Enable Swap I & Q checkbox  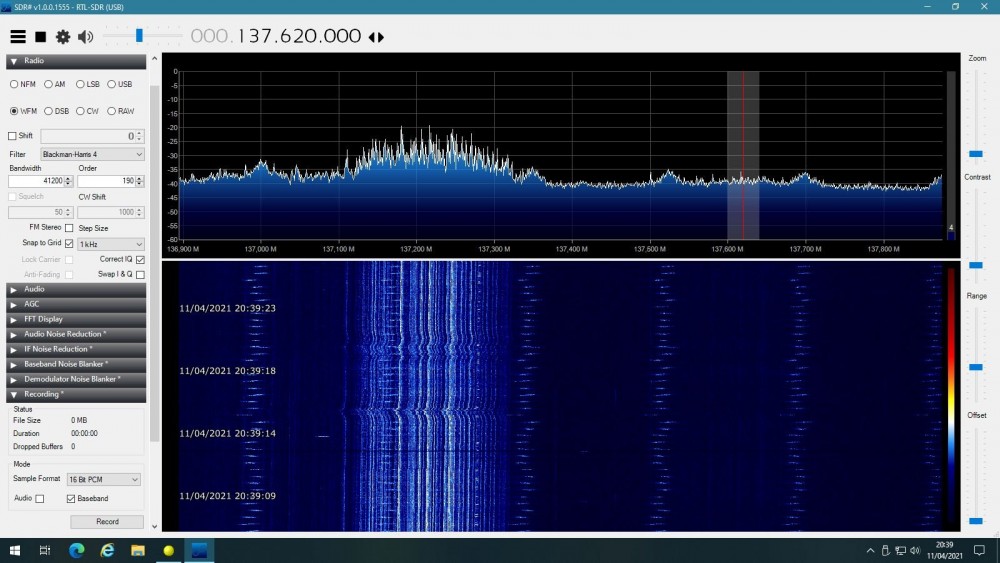point(140,274)
